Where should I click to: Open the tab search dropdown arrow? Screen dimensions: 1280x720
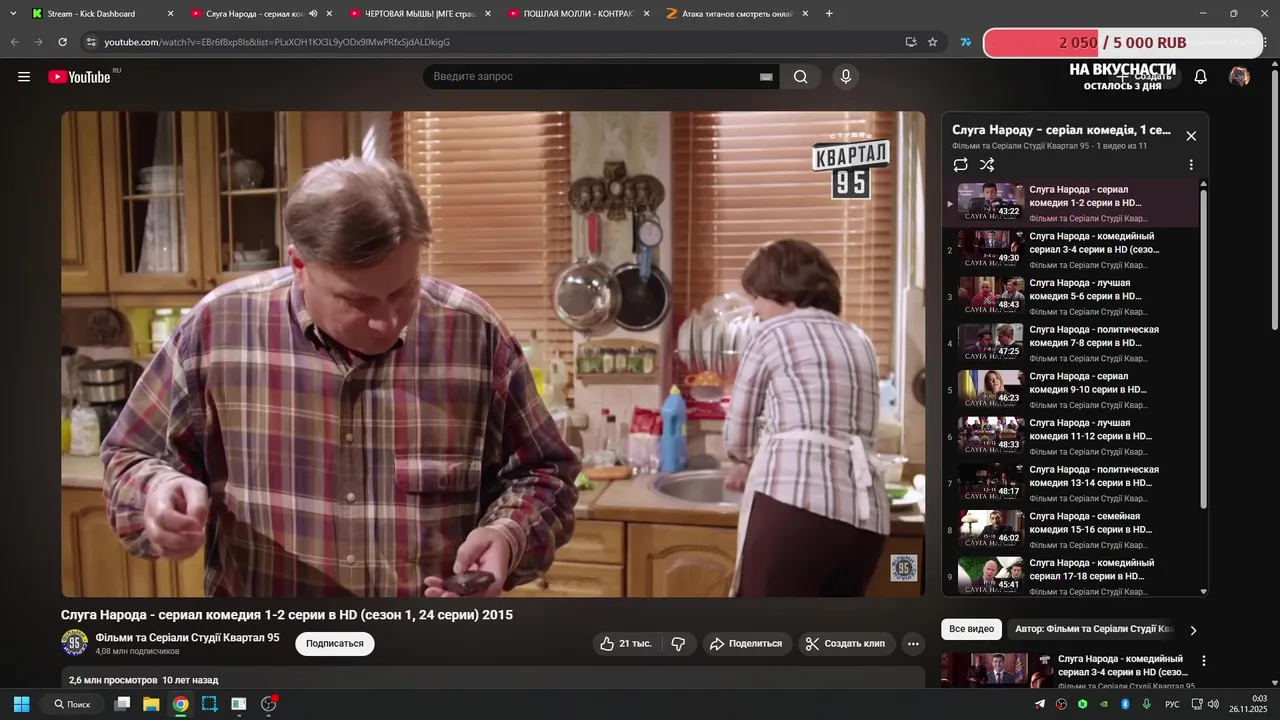(13, 14)
